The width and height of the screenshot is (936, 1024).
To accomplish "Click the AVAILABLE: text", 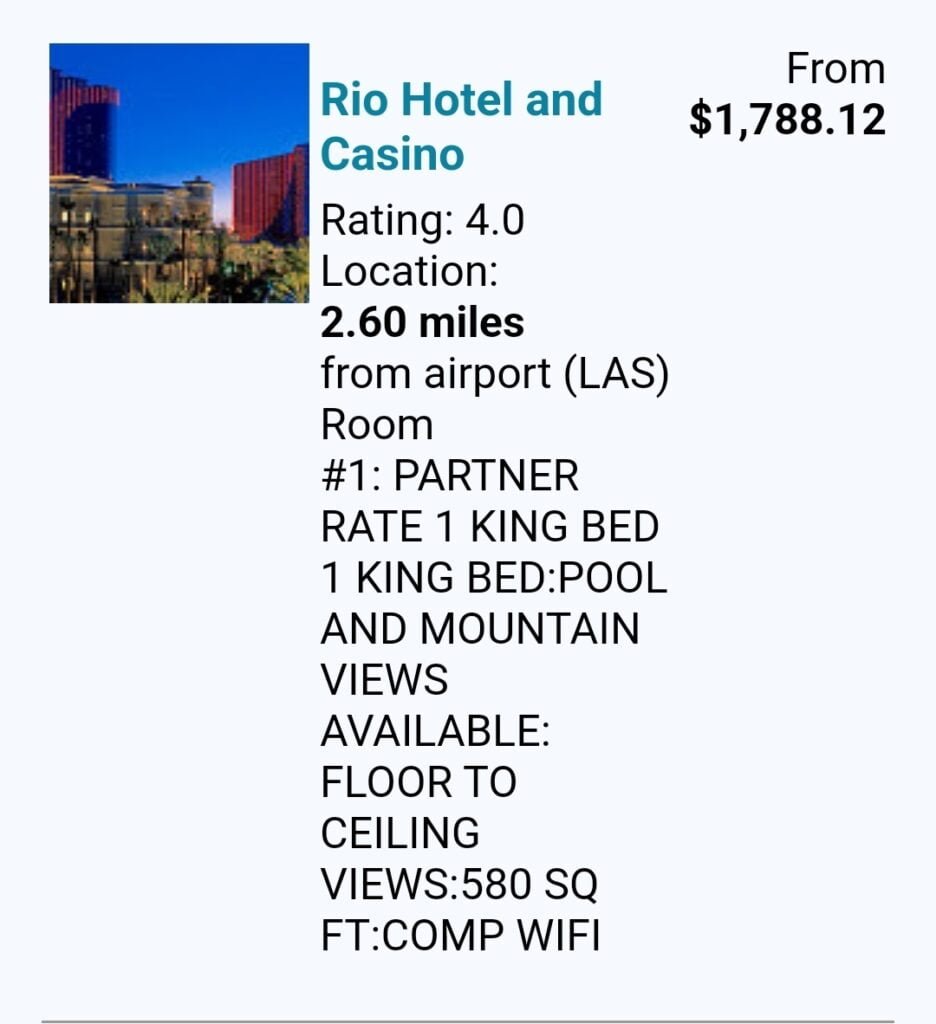I will [x=435, y=731].
